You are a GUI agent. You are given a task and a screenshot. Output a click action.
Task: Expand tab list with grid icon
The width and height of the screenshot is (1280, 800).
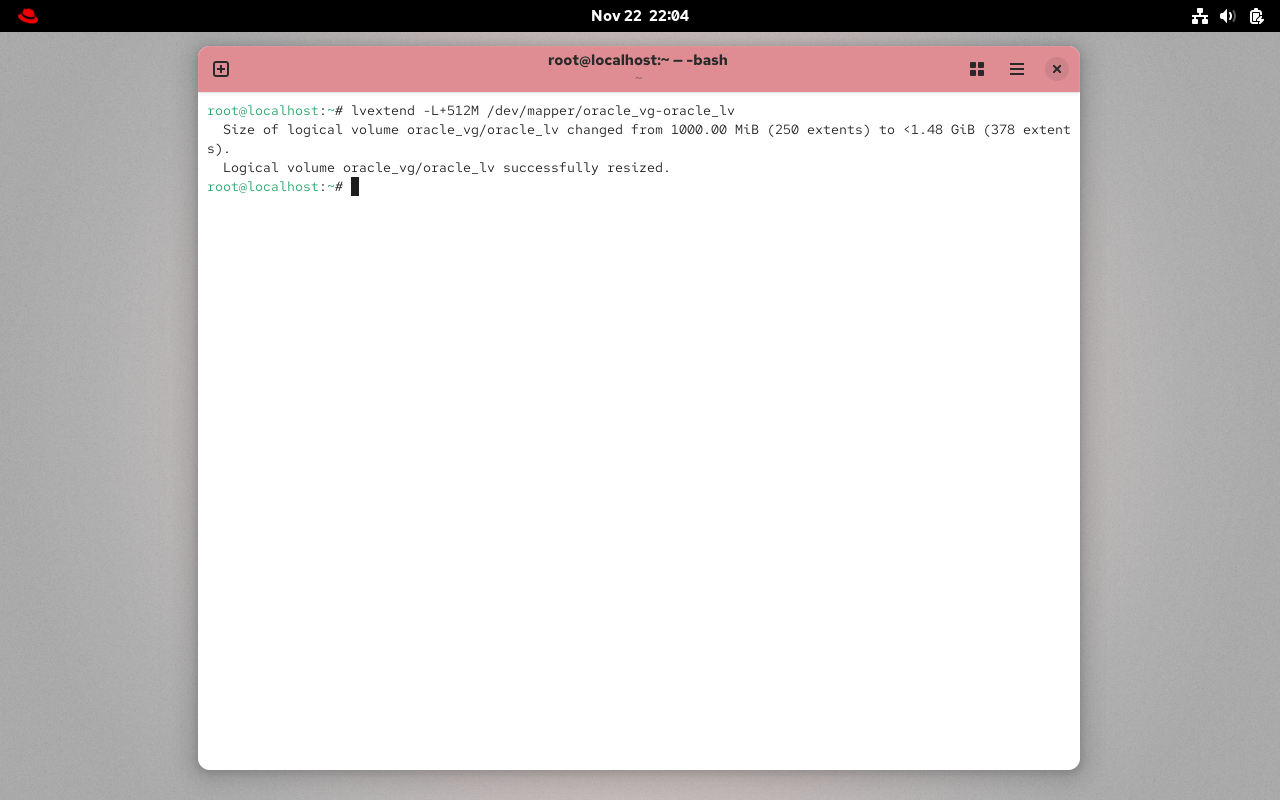[x=976, y=69]
